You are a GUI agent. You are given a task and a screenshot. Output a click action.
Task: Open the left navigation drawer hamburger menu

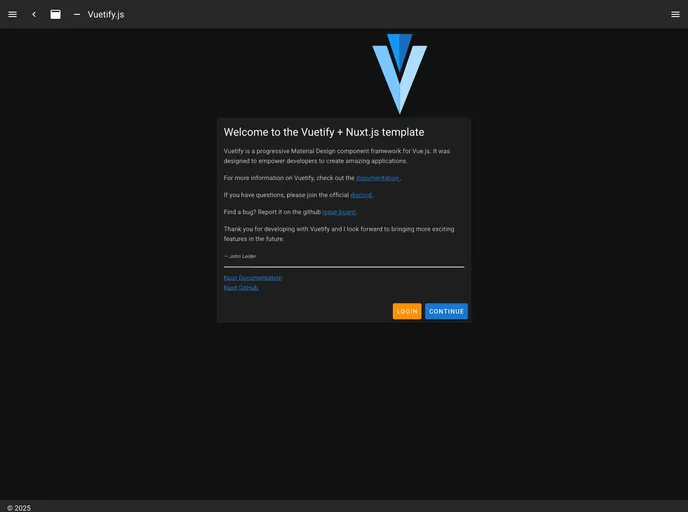[13, 14]
